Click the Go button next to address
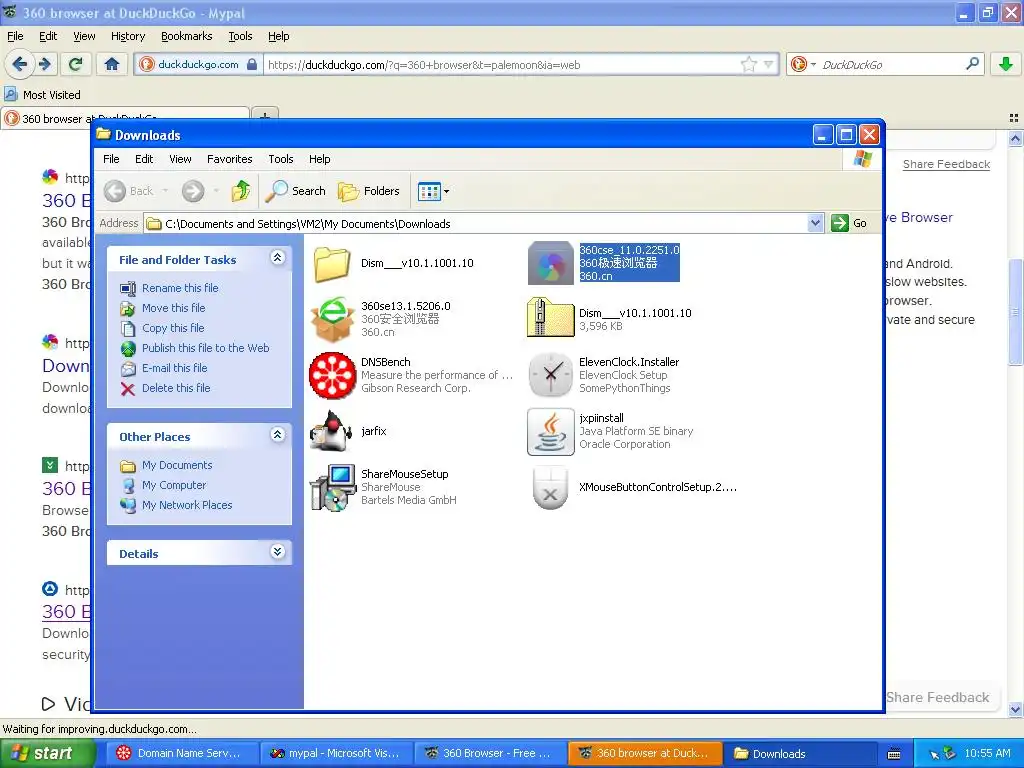 click(850, 223)
